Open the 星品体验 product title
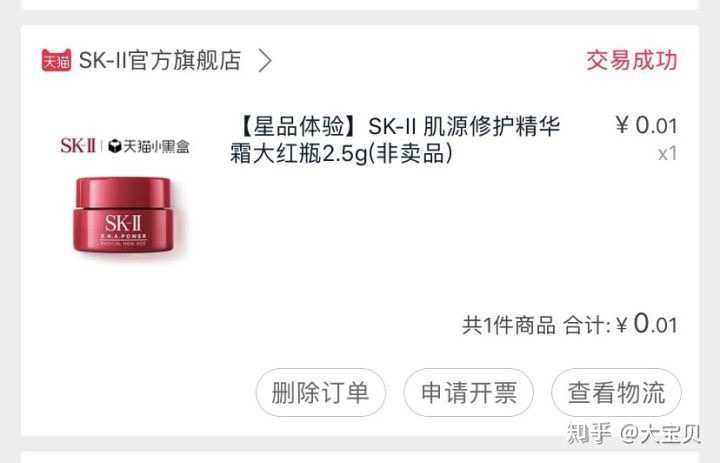The width and height of the screenshot is (720, 463). [395, 139]
